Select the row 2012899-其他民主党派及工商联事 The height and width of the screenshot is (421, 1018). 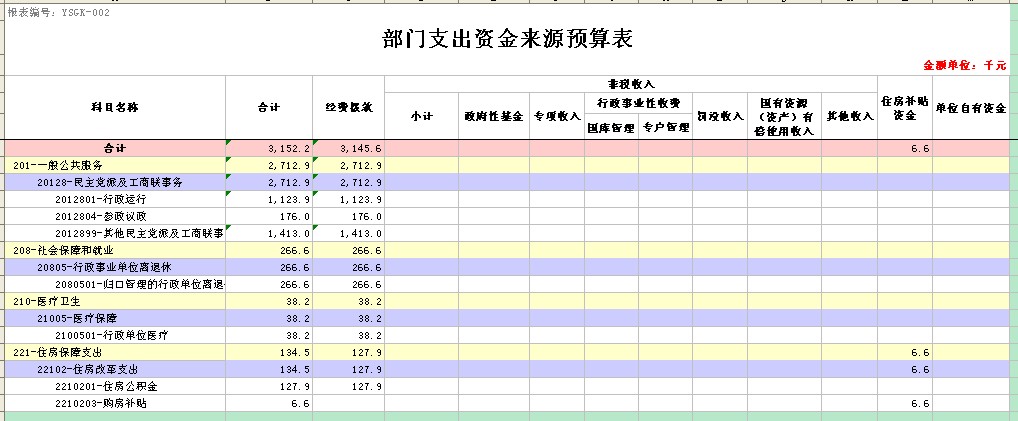(x=509, y=233)
